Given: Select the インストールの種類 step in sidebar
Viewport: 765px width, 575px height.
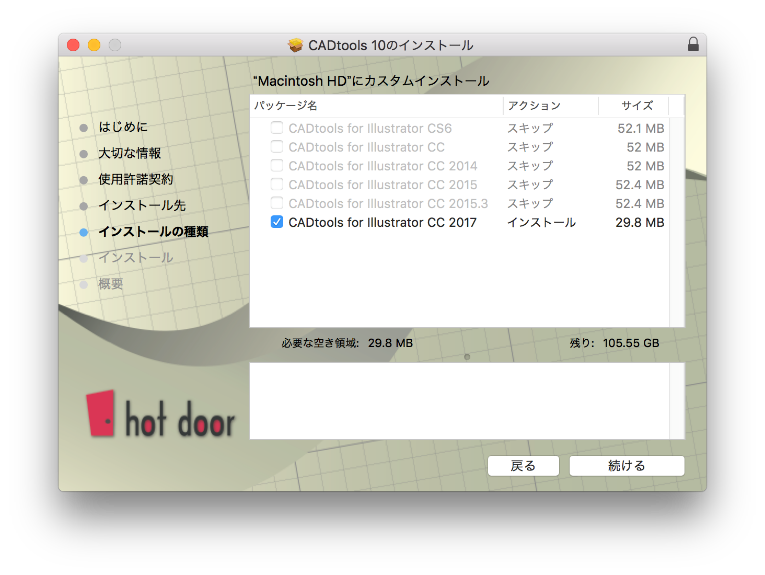Looking at the screenshot, I should pos(153,231).
